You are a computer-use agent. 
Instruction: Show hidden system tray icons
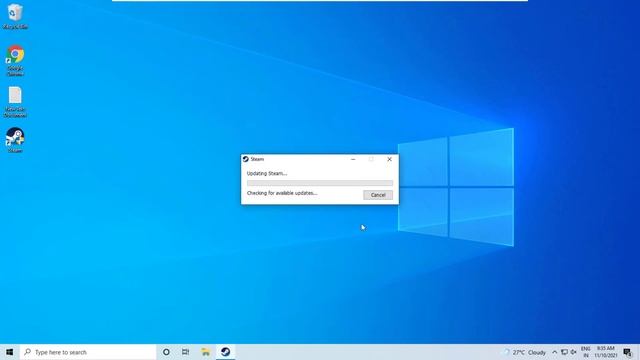click(x=555, y=352)
